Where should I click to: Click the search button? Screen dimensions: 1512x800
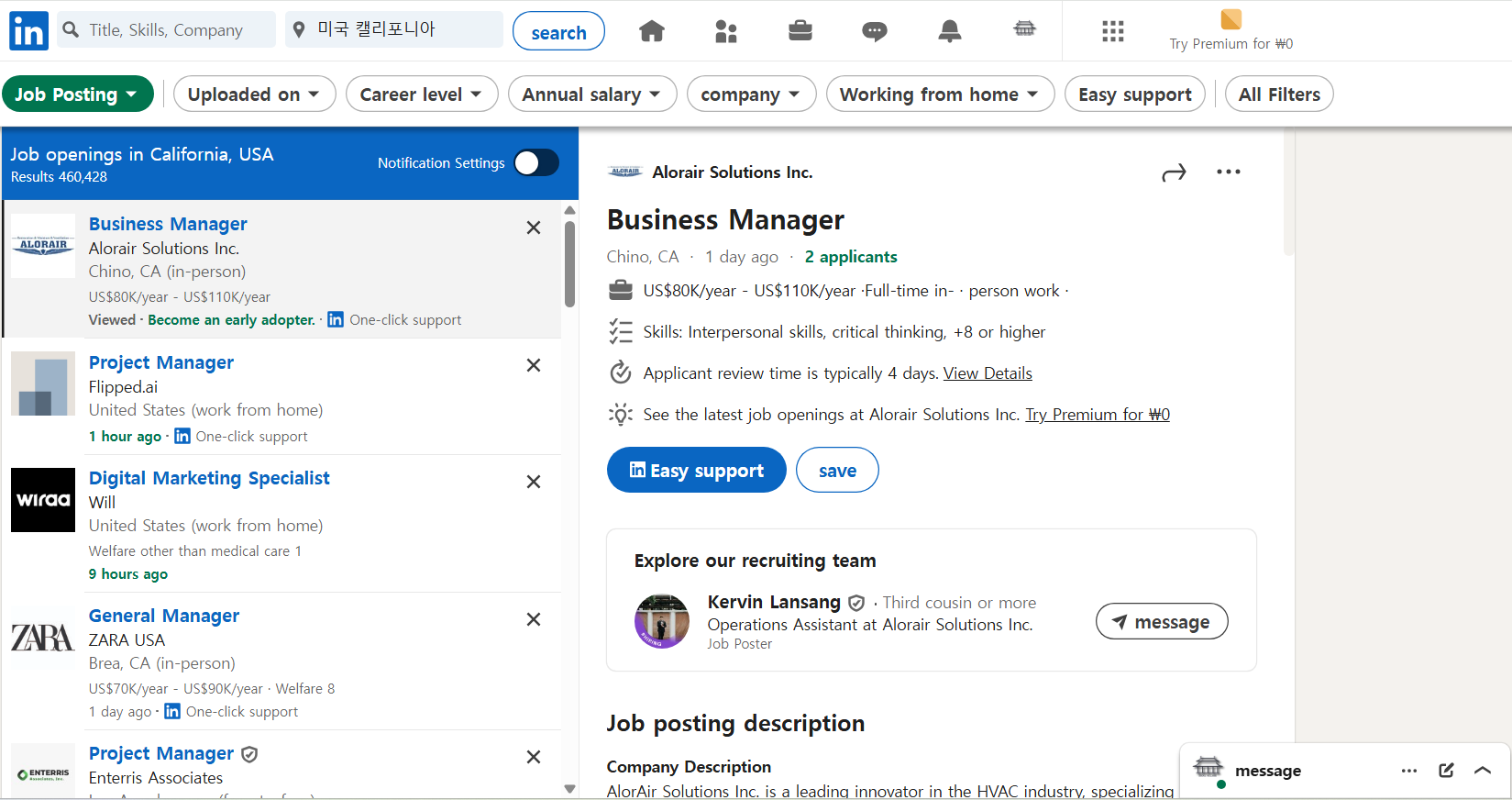click(x=558, y=31)
